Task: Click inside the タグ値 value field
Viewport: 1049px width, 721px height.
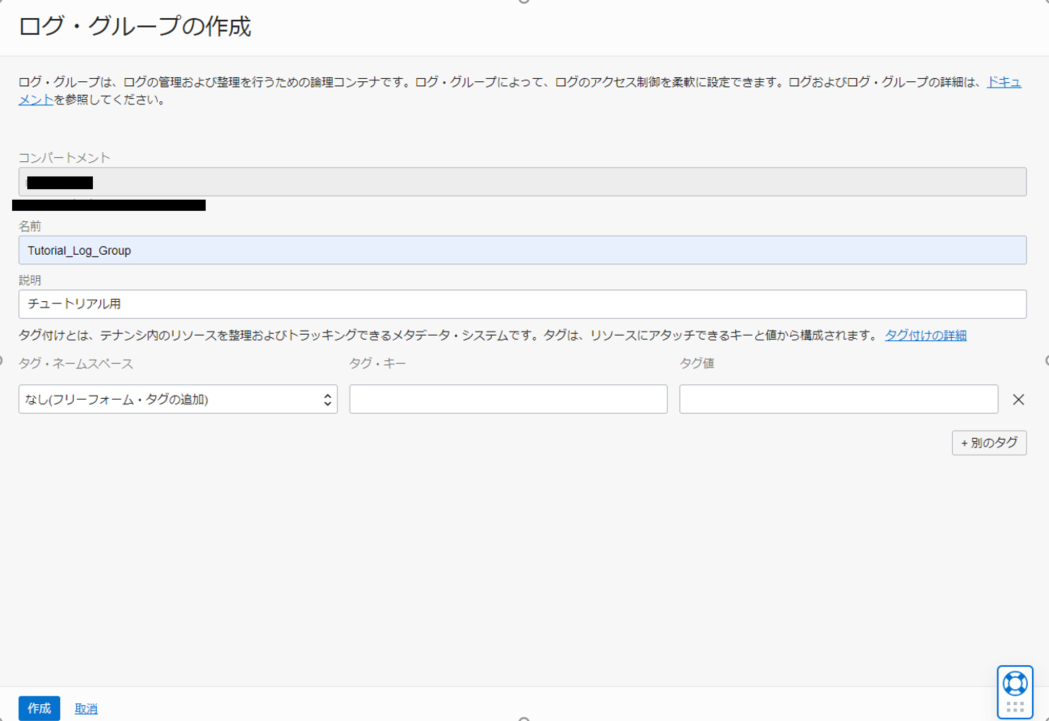Action: click(x=839, y=398)
